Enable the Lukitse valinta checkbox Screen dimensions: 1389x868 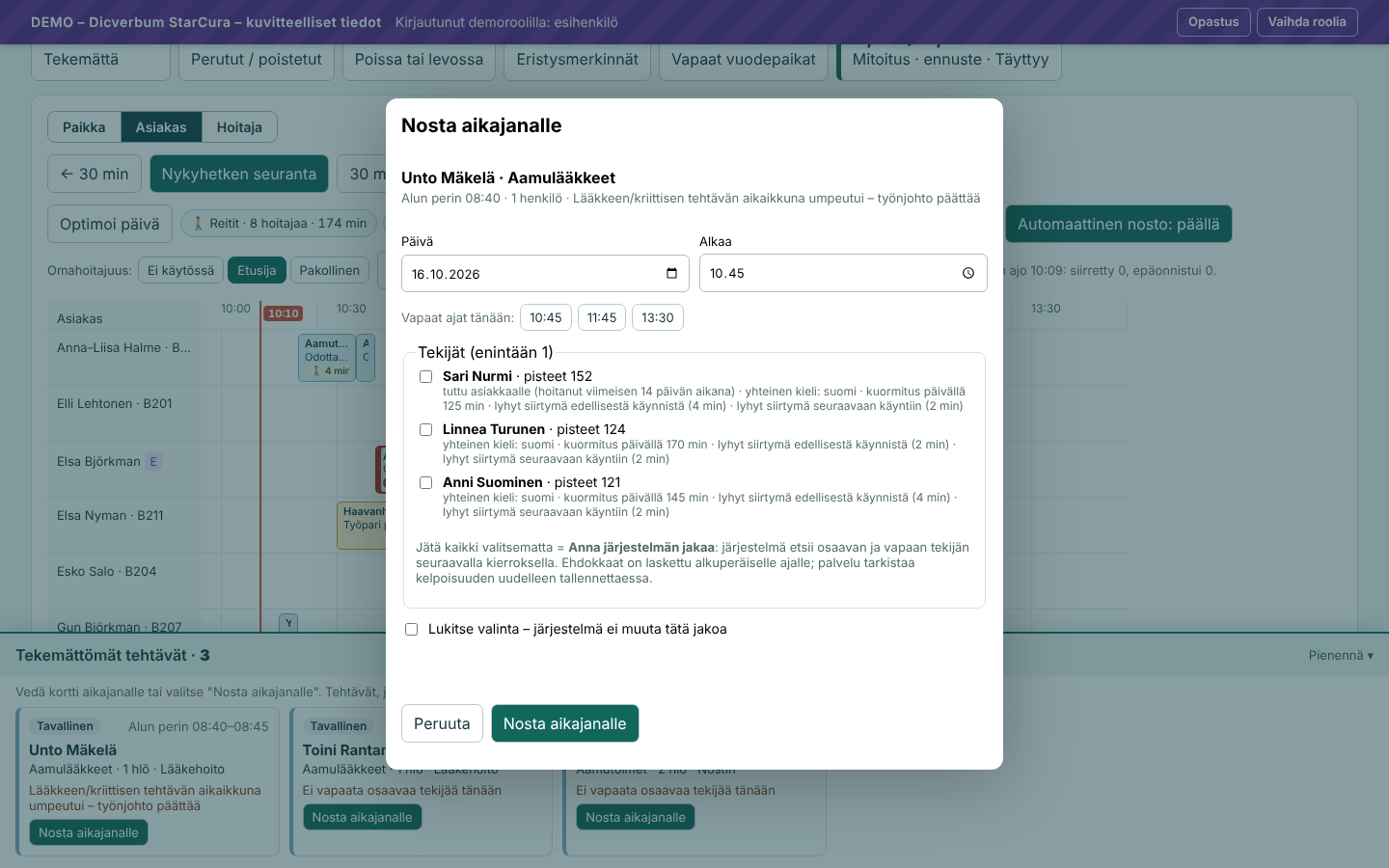click(412, 629)
